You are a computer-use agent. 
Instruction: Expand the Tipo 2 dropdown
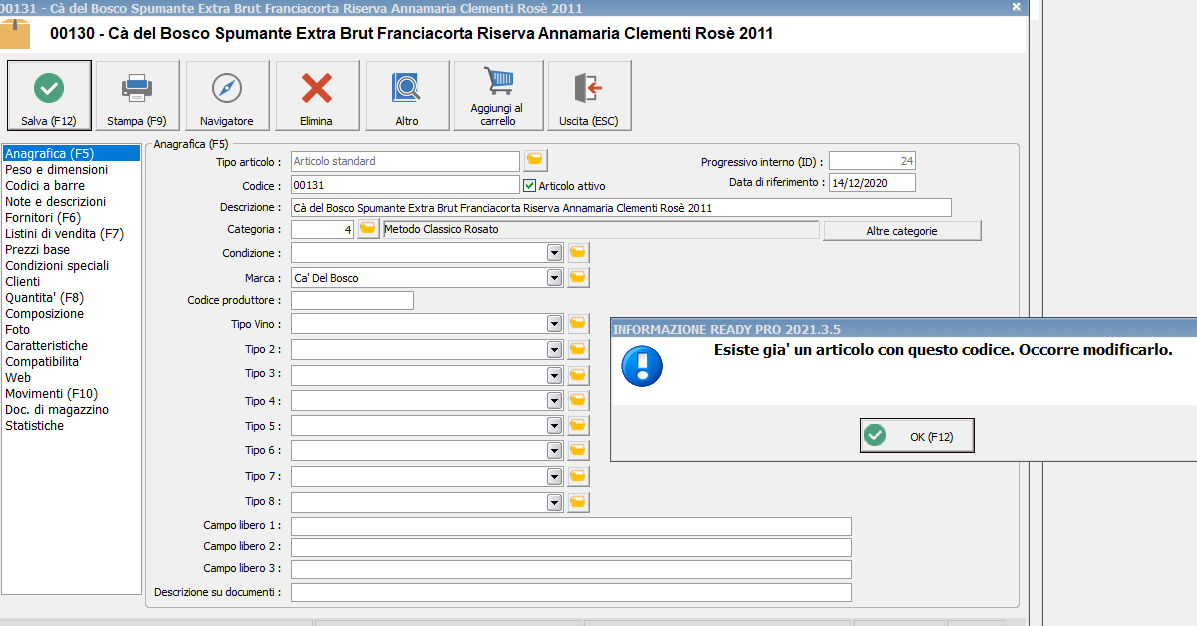pos(555,350)
